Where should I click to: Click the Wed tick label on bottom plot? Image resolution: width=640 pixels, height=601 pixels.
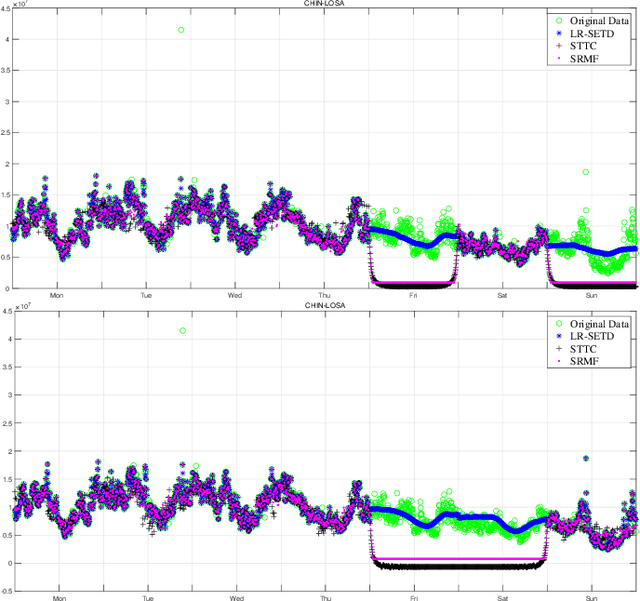[235, 598]
